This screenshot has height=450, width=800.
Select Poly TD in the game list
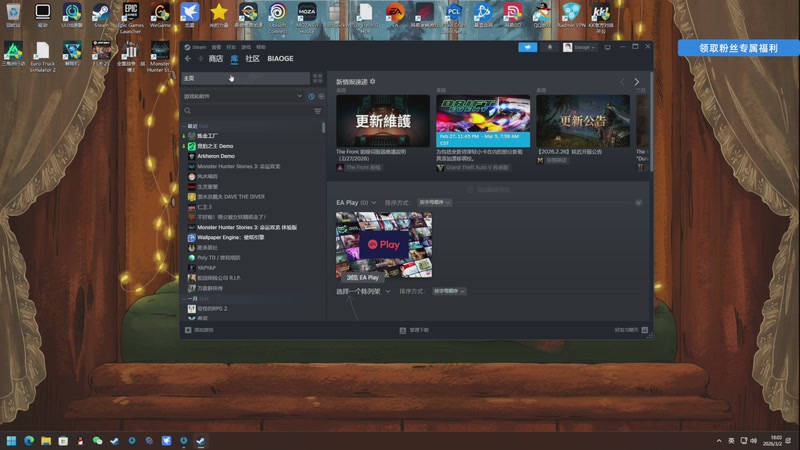[x=218, y=258]
